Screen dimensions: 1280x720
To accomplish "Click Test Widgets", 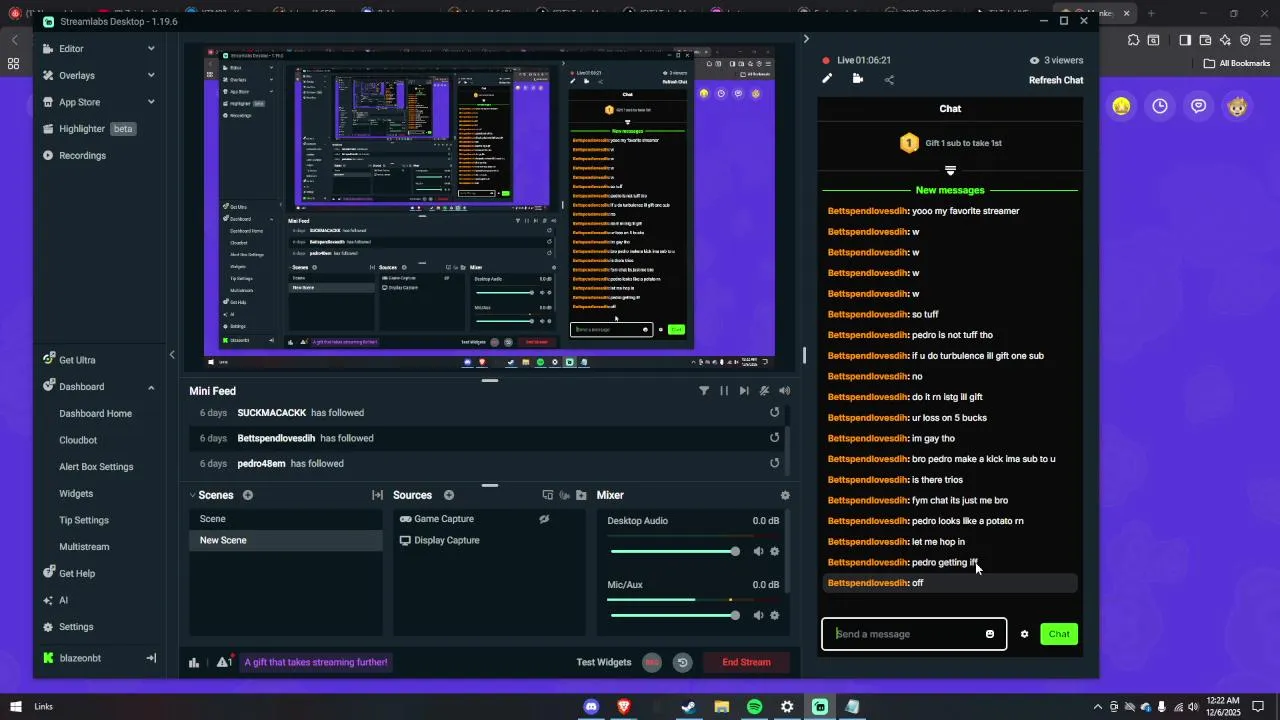I will tap(604, 662).
